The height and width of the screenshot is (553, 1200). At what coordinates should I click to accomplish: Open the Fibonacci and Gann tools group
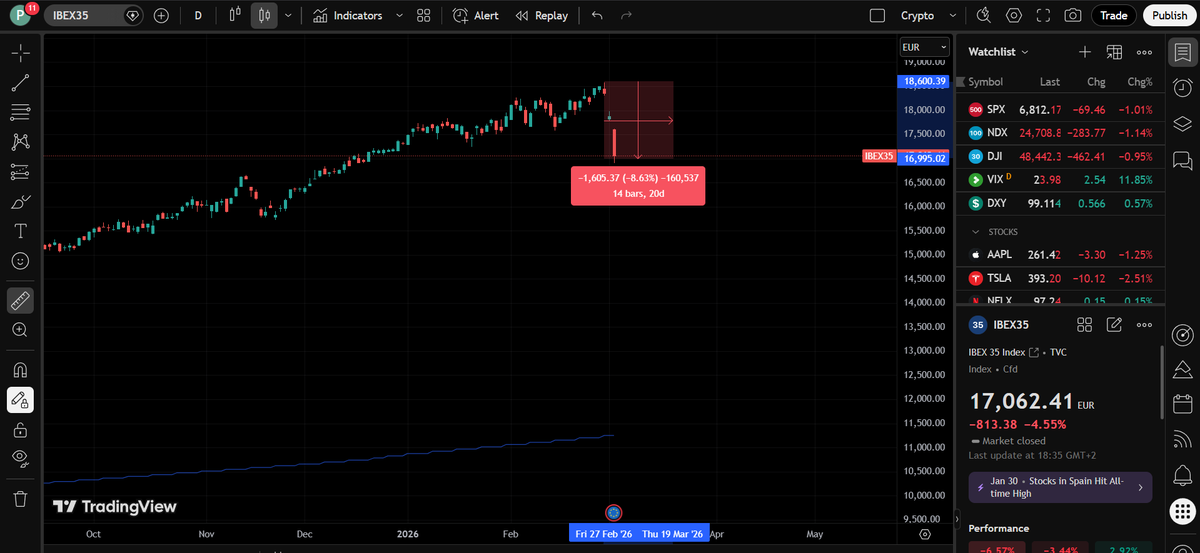[x=20, y=112]
